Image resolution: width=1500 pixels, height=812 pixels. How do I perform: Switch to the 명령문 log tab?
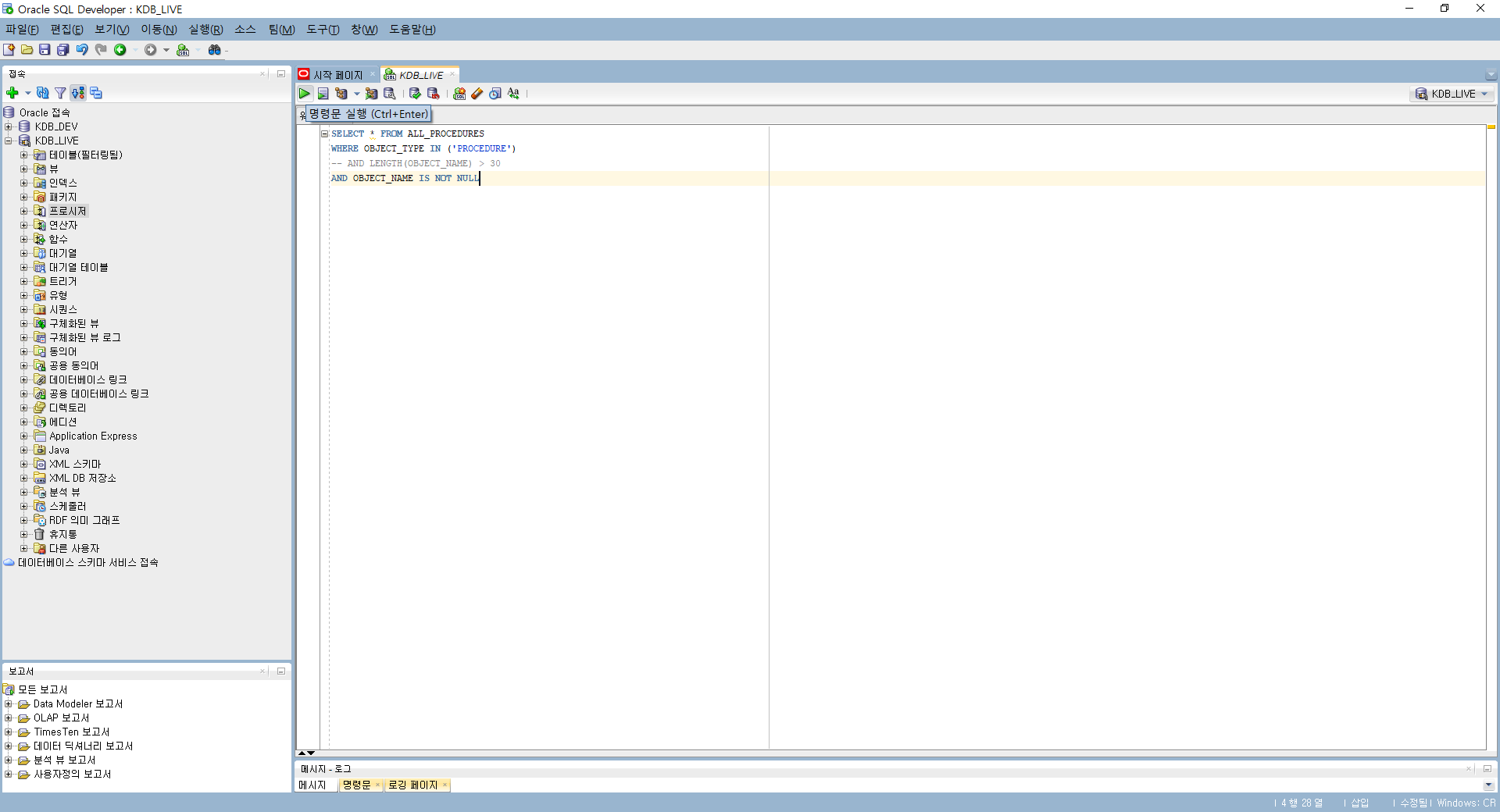coord(356,785)
